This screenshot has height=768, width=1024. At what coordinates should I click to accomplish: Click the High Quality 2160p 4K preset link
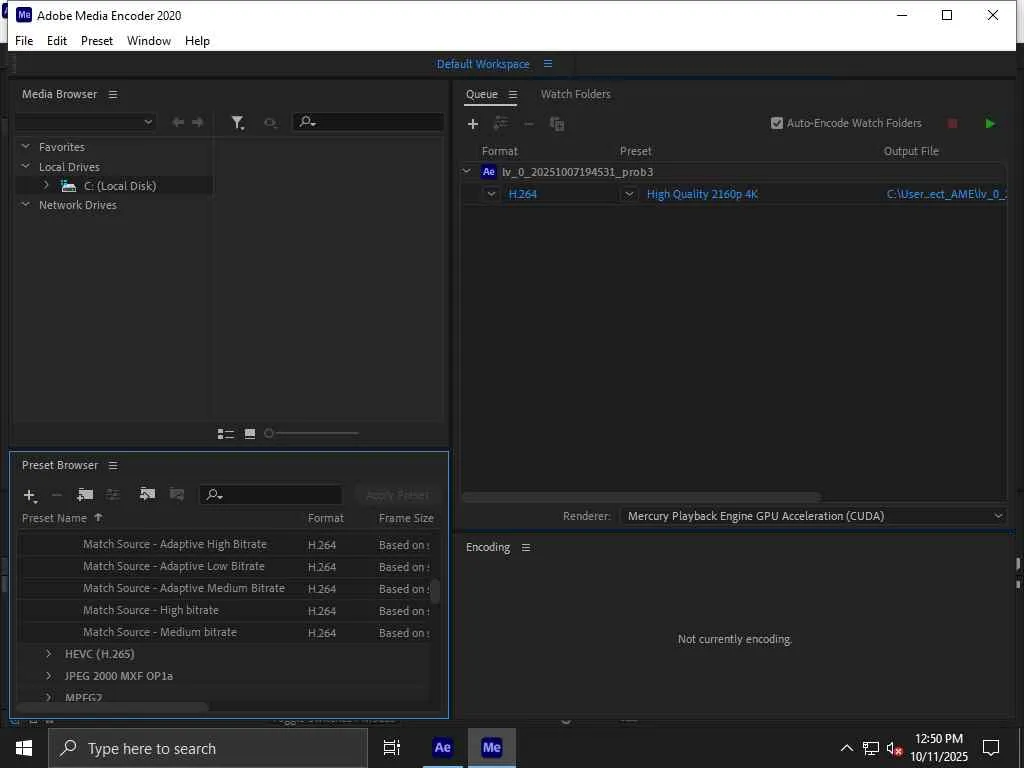(702, 194)
